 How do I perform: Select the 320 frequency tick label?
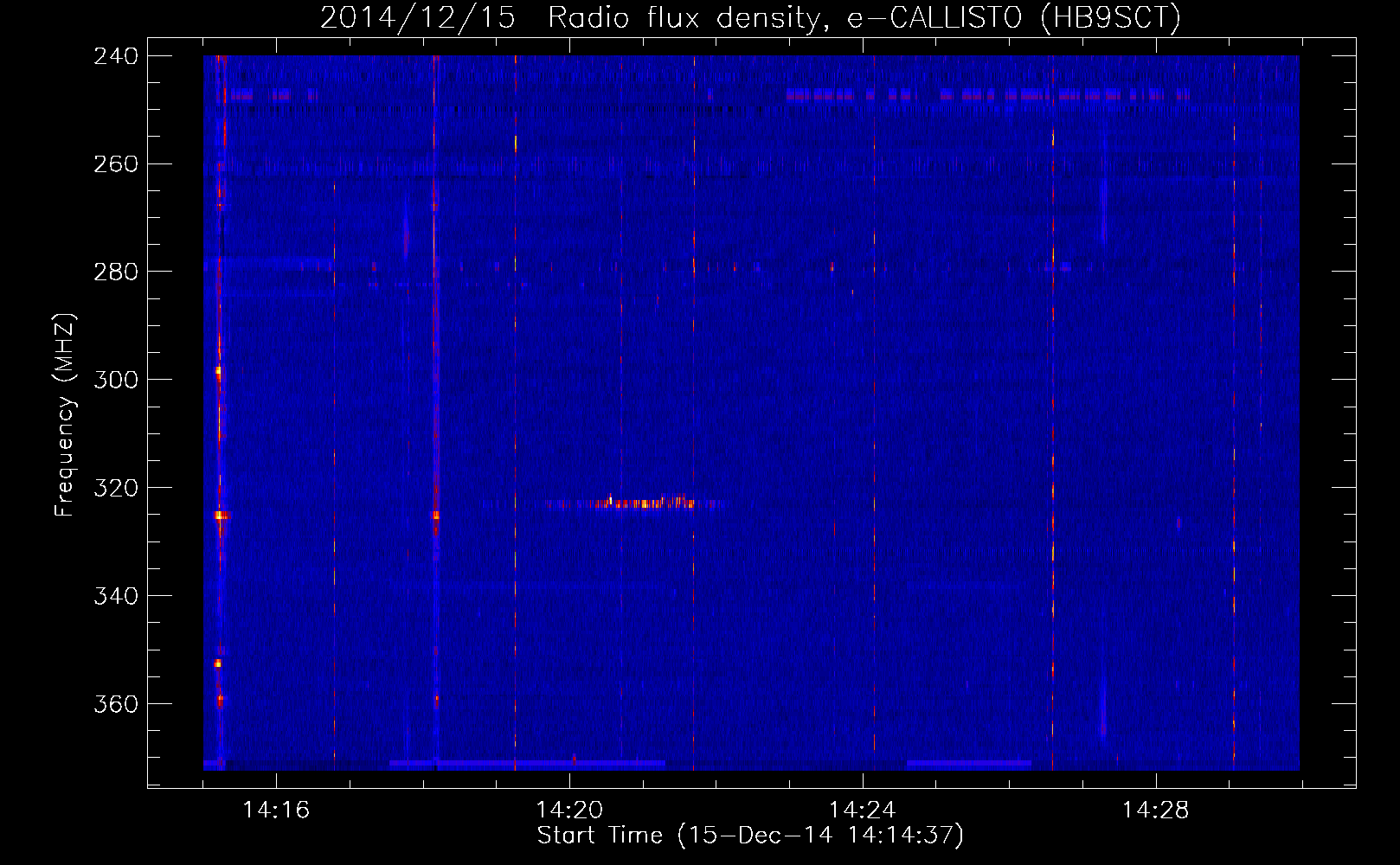pos(116,488)
